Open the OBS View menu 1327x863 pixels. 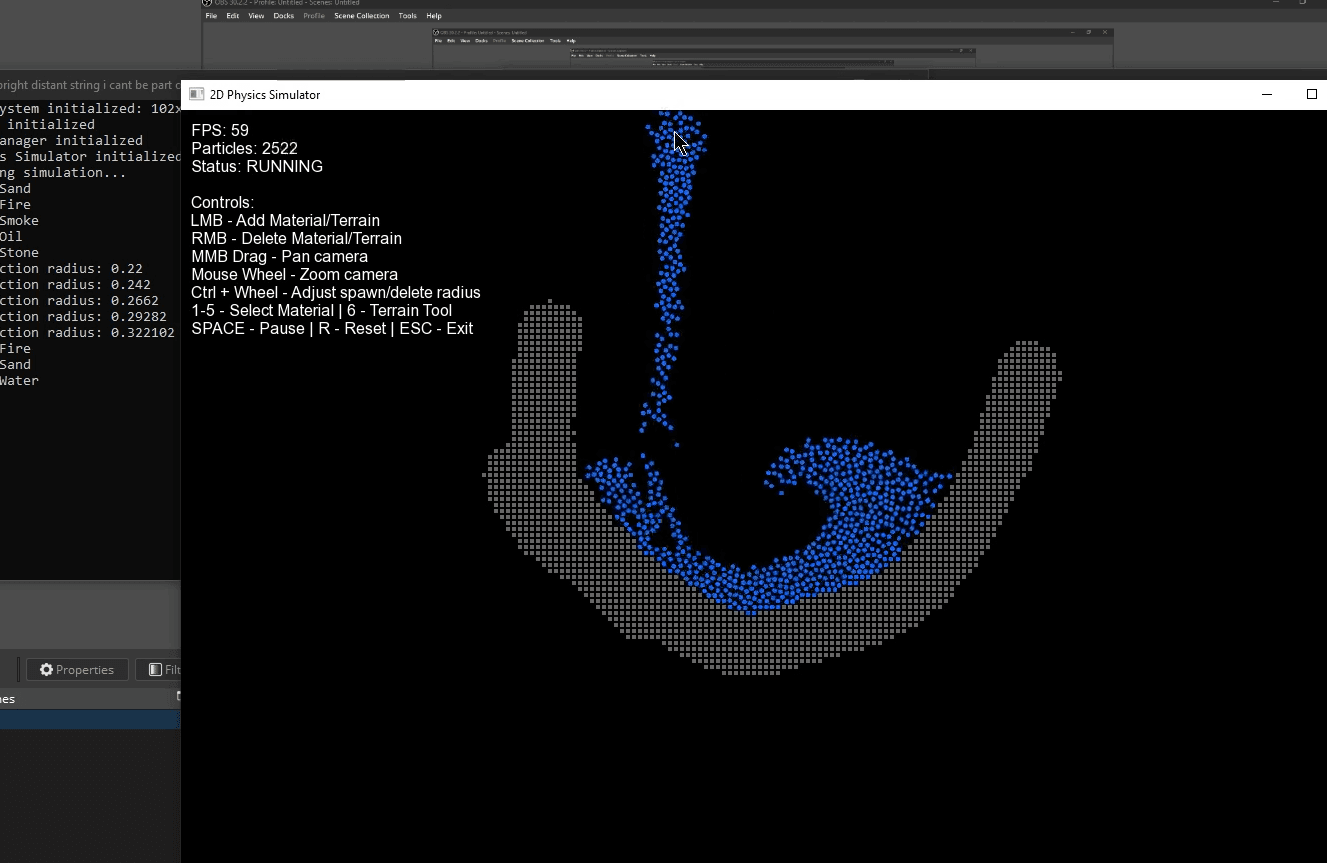(x=256, y=16)
